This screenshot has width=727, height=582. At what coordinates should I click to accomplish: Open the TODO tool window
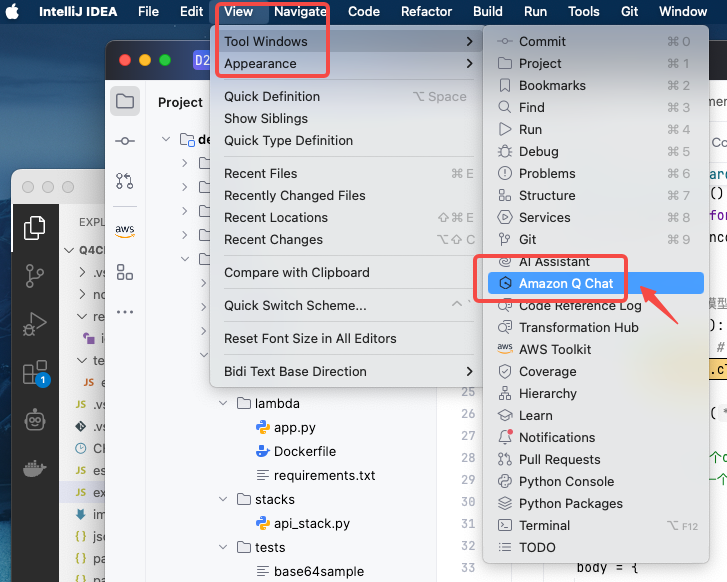coord(596,548)
